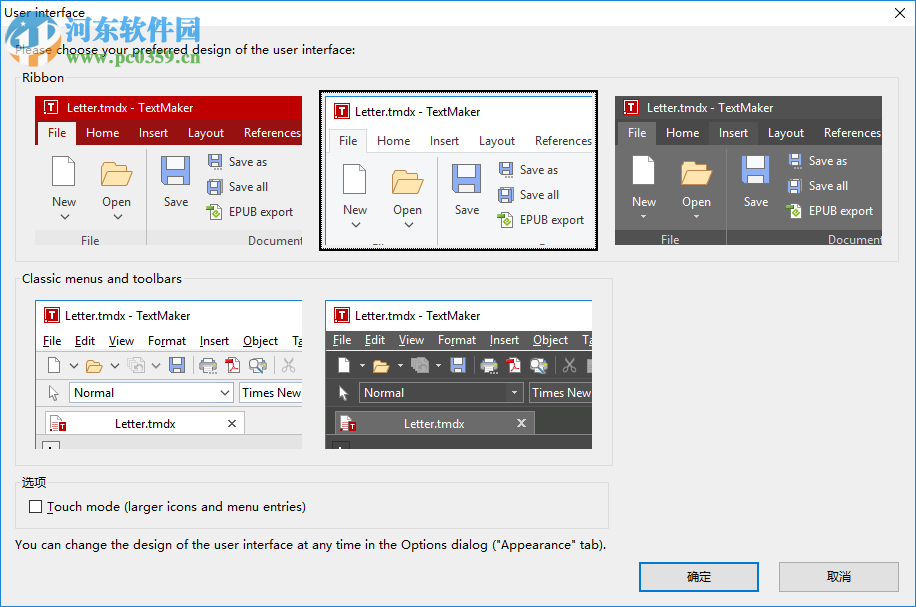Enable the Touch mode checkbox
Screen dimensions: 916x607
[35, 506]
